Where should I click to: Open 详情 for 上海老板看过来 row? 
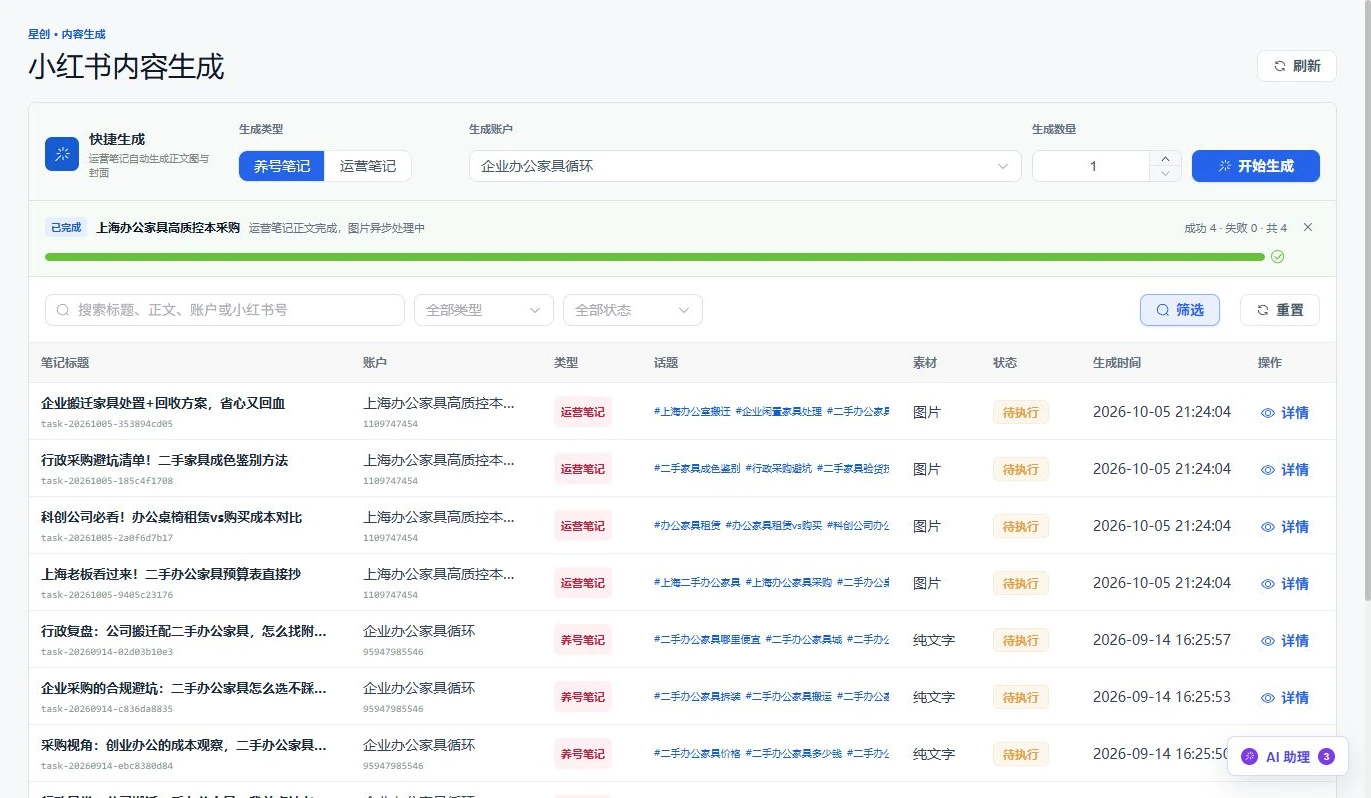pos(1285,583)
